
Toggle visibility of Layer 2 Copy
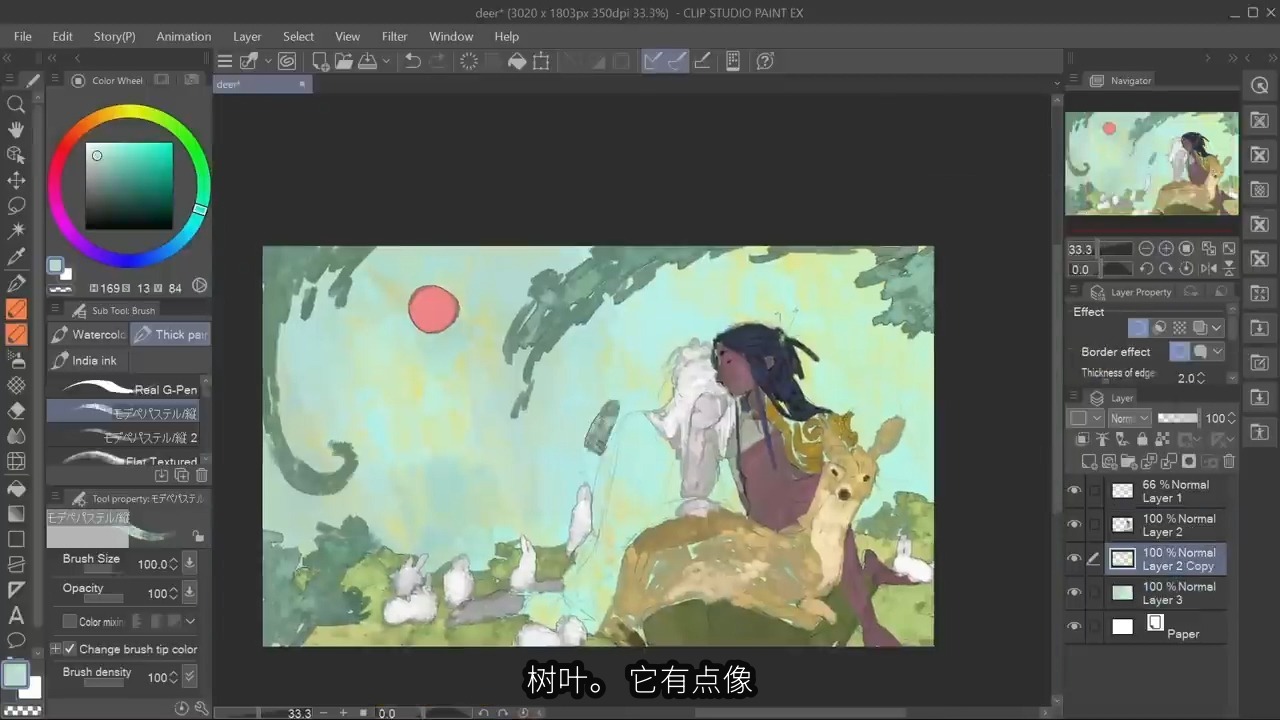pos(1075,559)
